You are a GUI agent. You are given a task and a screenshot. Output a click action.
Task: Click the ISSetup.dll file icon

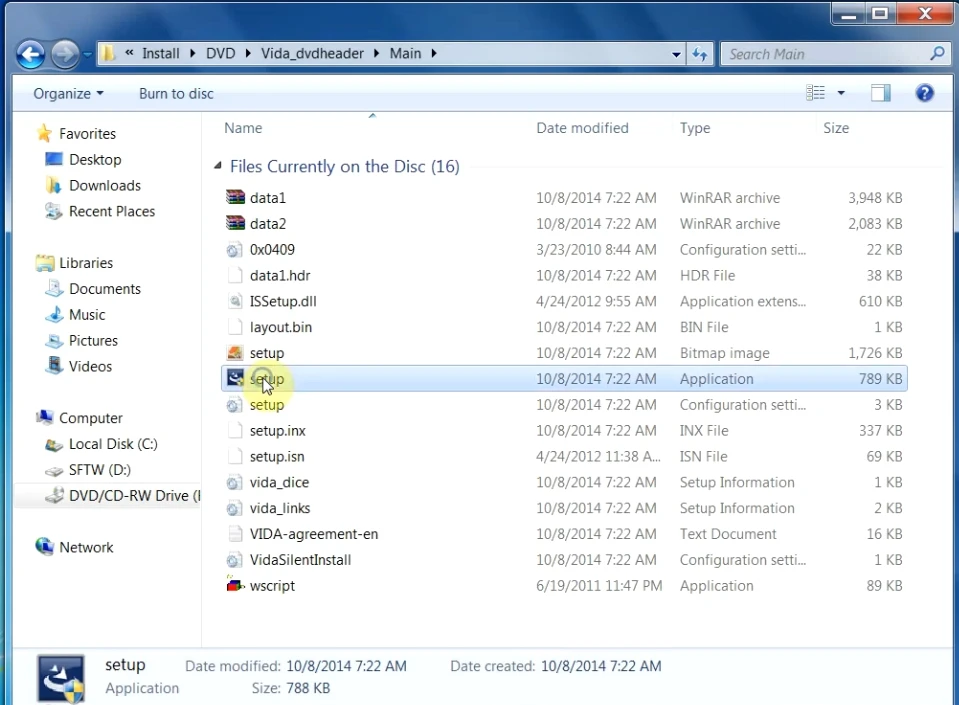(x=235, y=301)
